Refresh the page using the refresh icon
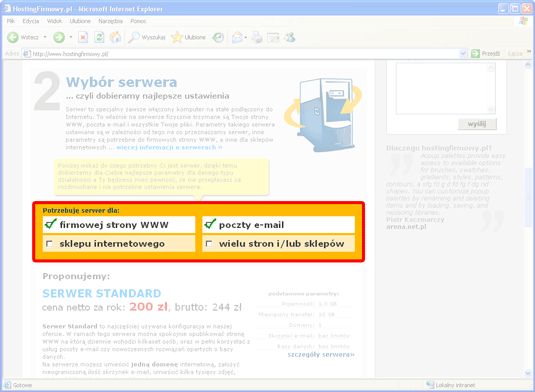 click(99, 37)
